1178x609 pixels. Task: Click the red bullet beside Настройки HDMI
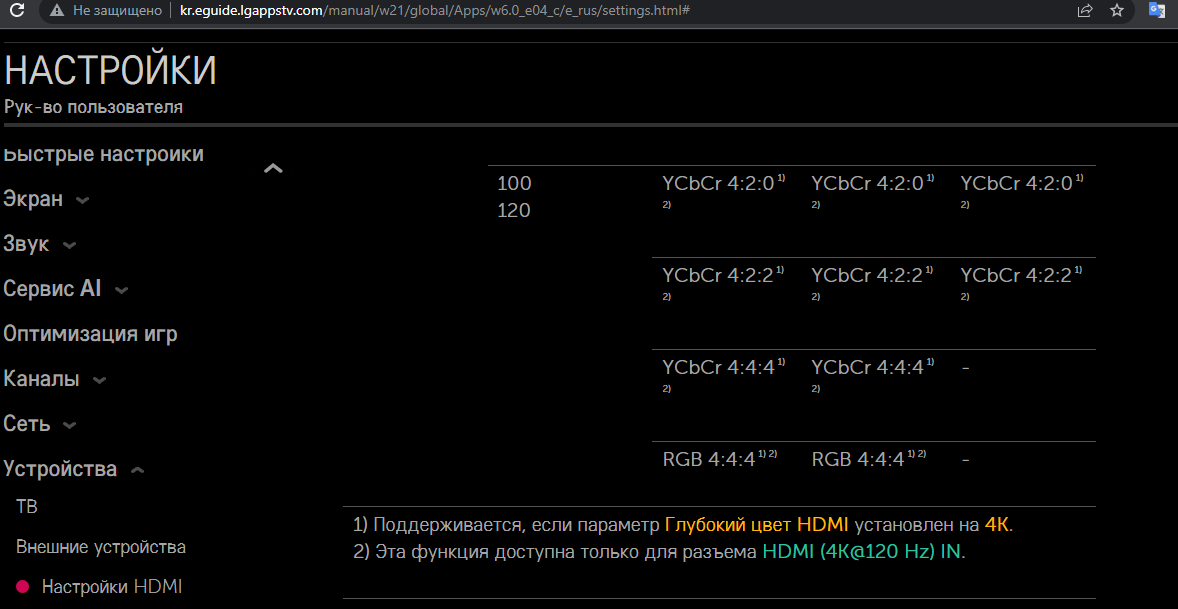point(23,587)
